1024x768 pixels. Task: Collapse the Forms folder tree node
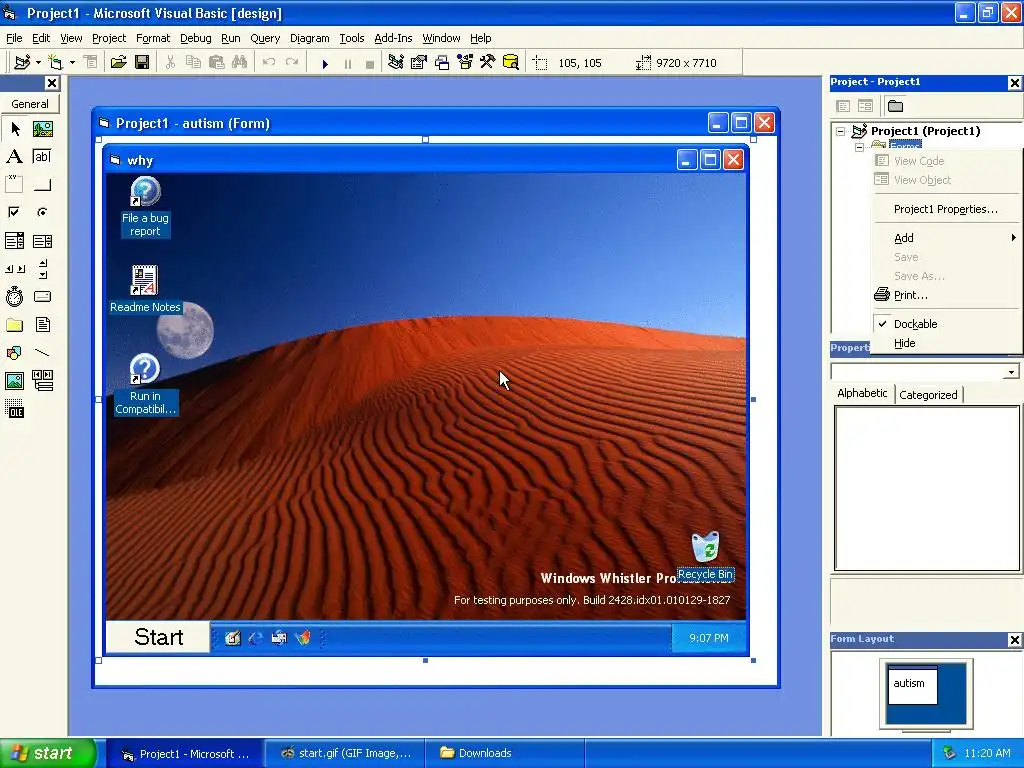coord(859,147)
